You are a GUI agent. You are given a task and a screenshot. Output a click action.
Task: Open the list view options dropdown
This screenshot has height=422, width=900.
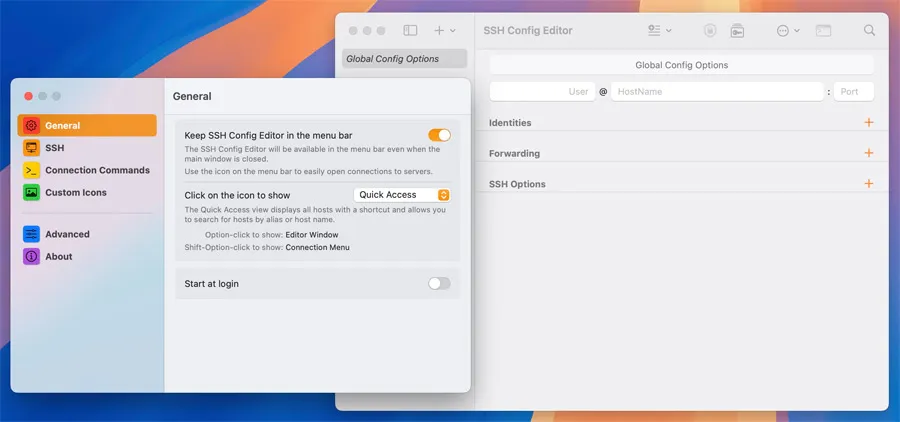pos(659,31)
